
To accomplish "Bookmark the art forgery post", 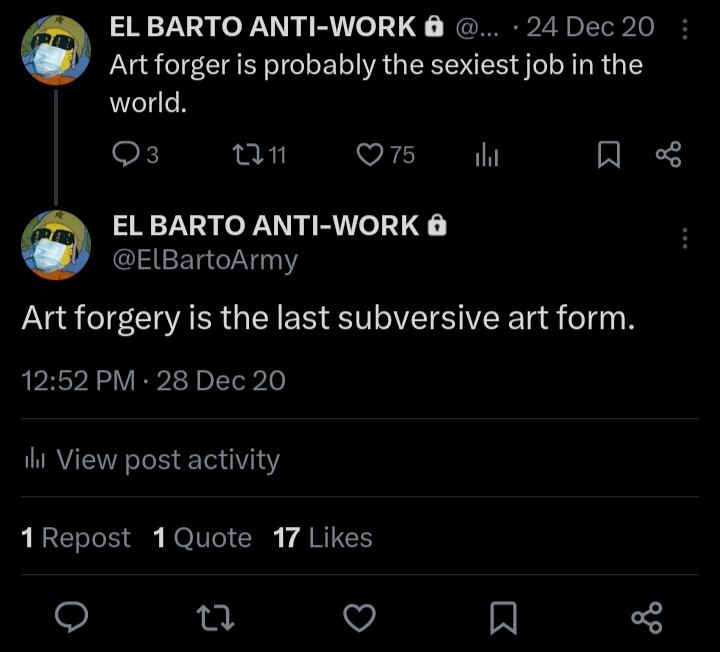I will pyautogui.click(x=504, y=617).
